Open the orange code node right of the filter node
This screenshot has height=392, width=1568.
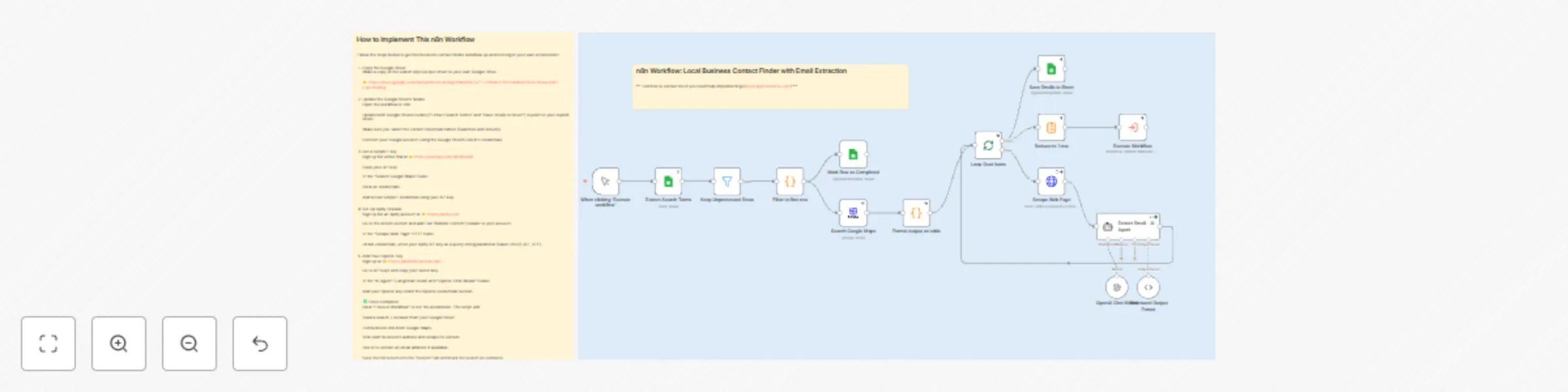790,182
